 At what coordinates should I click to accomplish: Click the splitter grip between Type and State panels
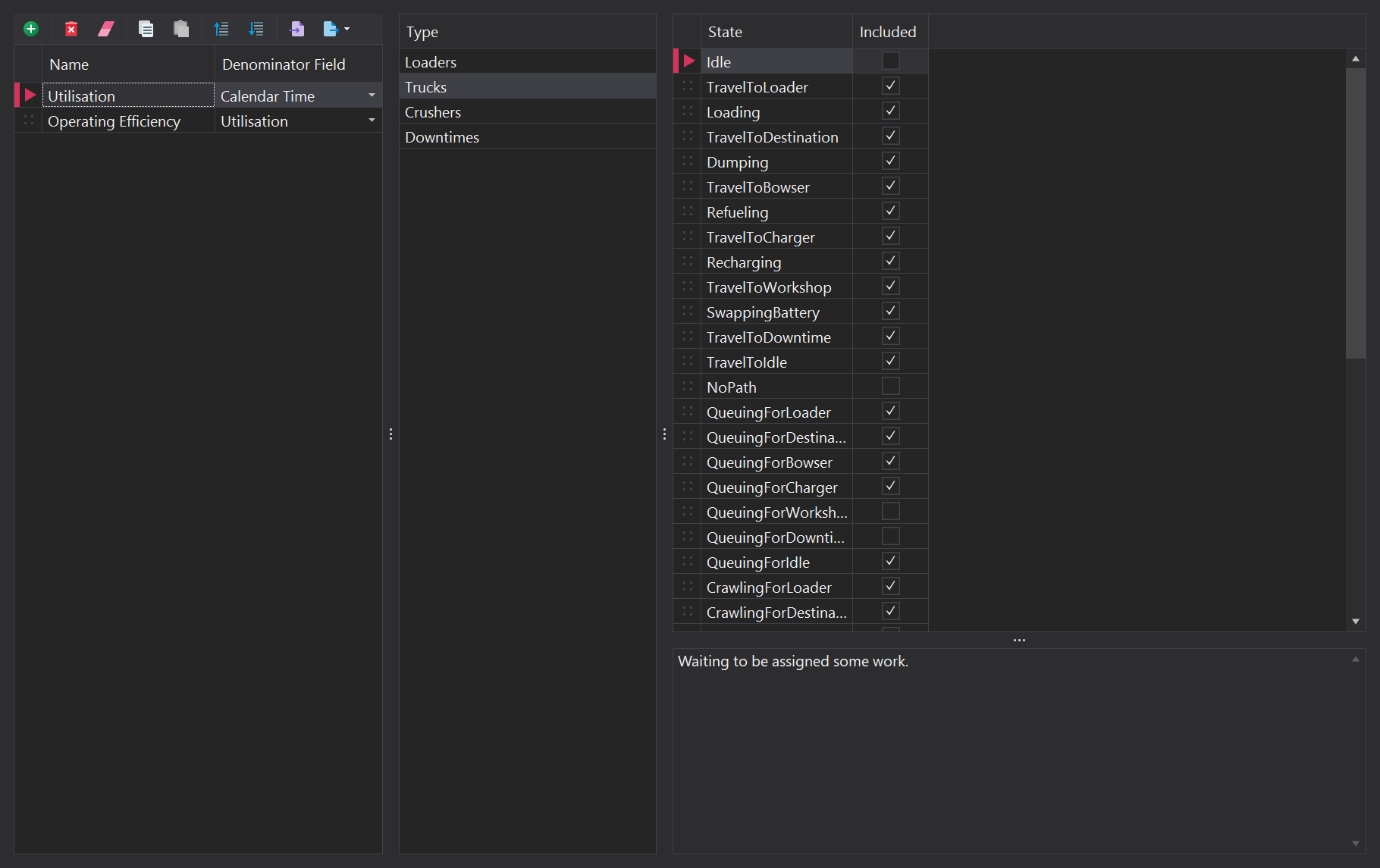coord(664,434)
